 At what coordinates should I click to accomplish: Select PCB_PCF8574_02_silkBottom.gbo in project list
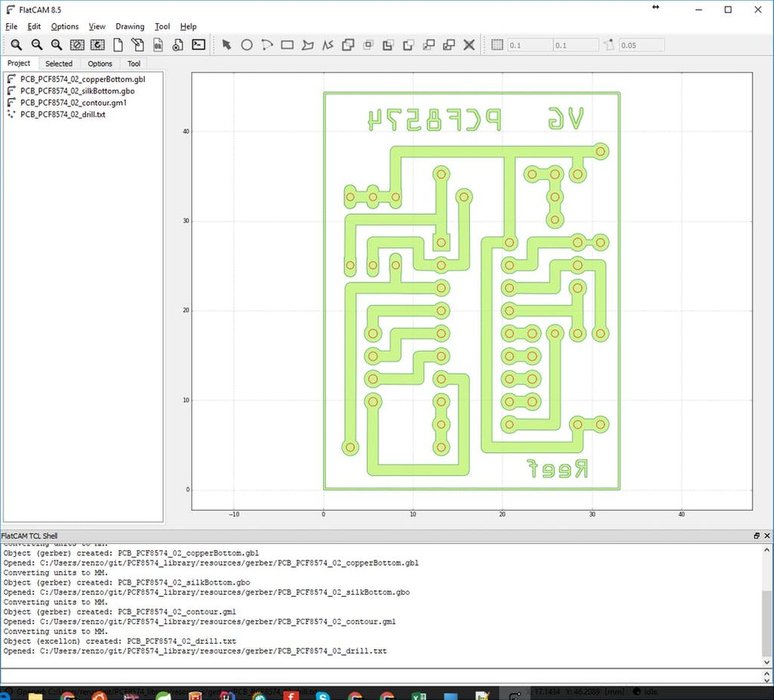[x=77, y=91]
